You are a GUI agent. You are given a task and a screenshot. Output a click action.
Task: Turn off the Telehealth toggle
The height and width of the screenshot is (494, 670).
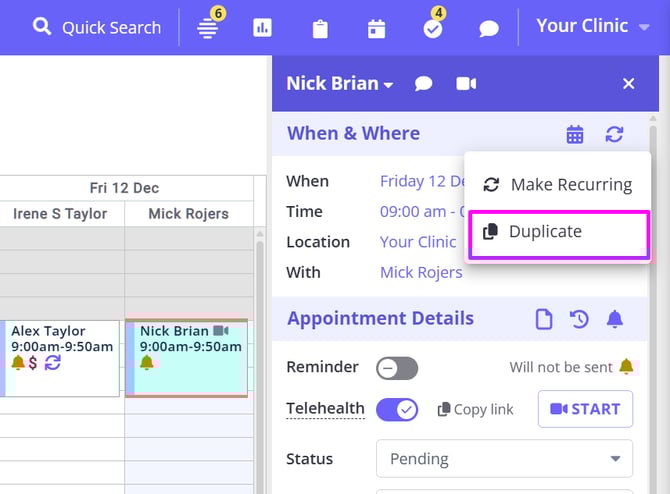[397, 409]
